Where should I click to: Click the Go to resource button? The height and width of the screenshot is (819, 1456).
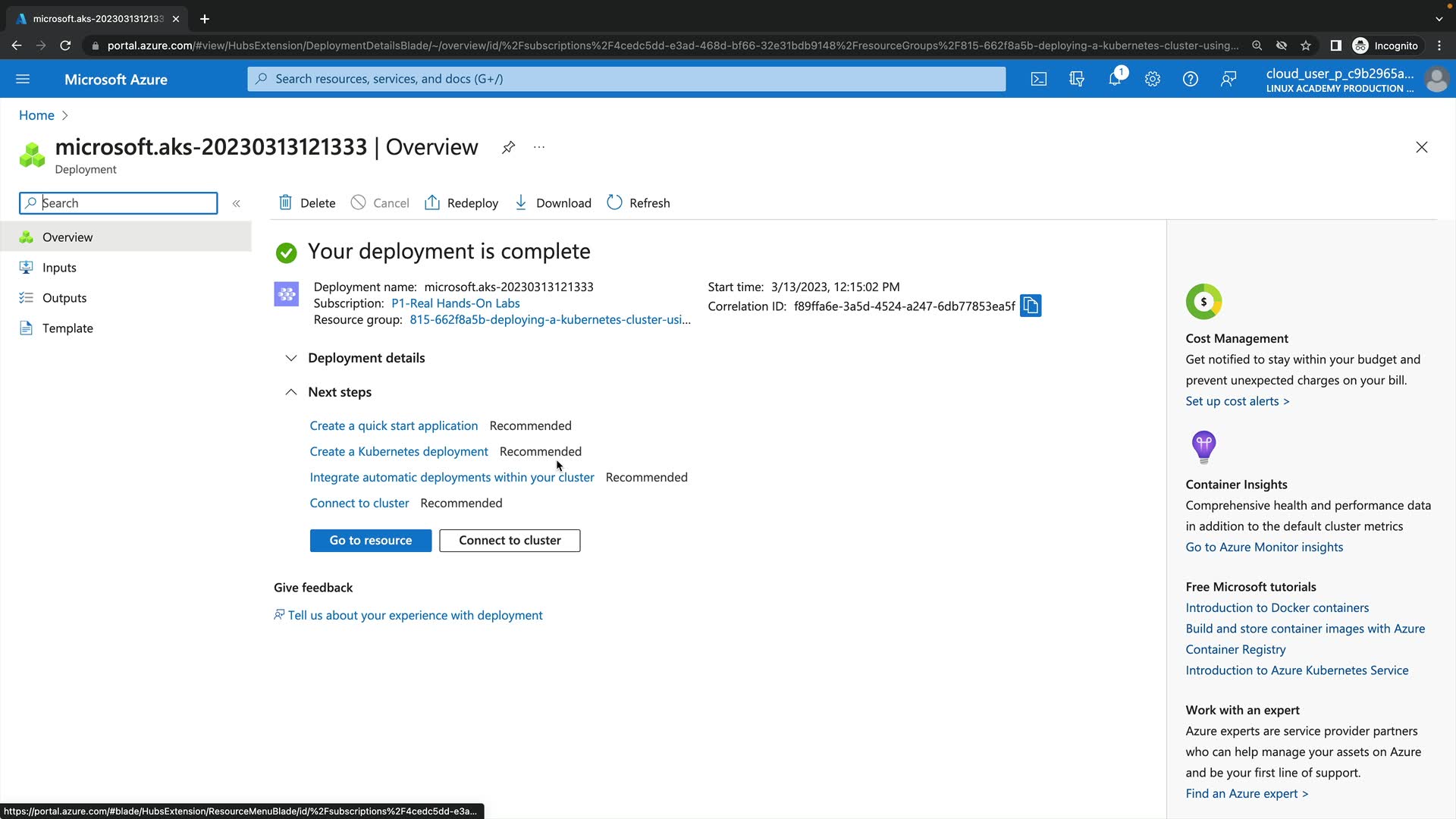coord(370,541)
